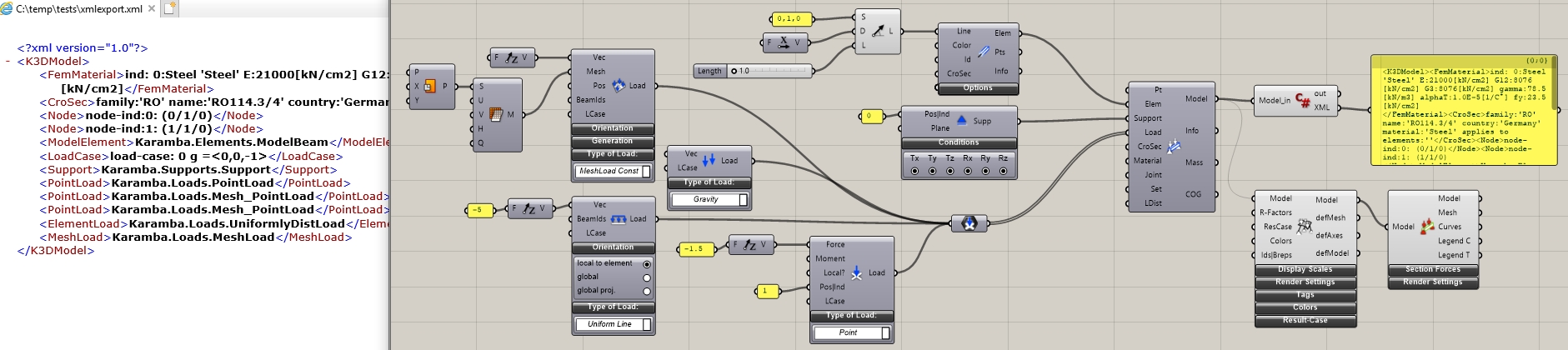Click the Length number slider

pos(769,71)
